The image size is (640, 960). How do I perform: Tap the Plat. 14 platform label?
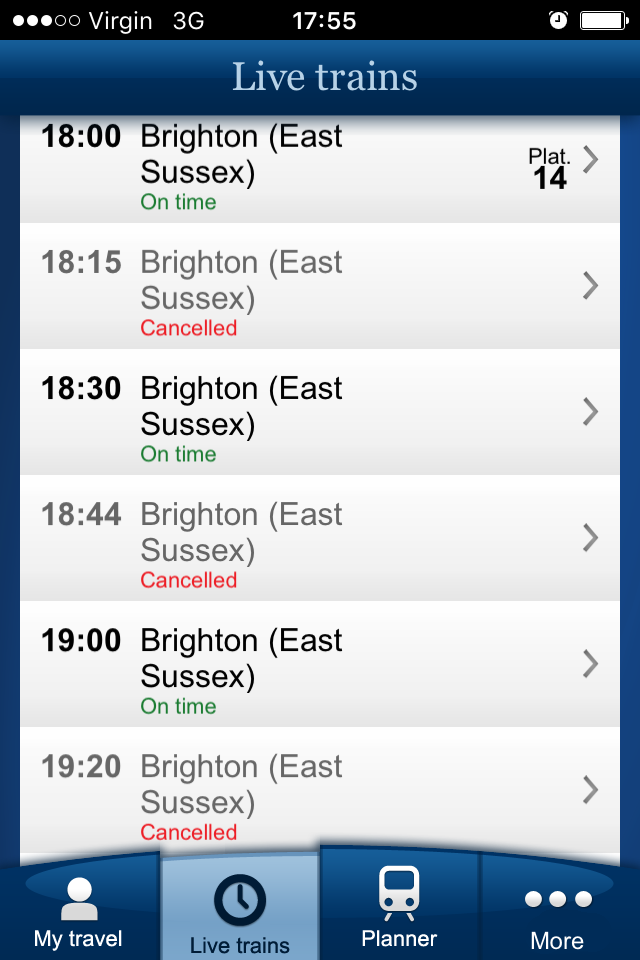549,169
